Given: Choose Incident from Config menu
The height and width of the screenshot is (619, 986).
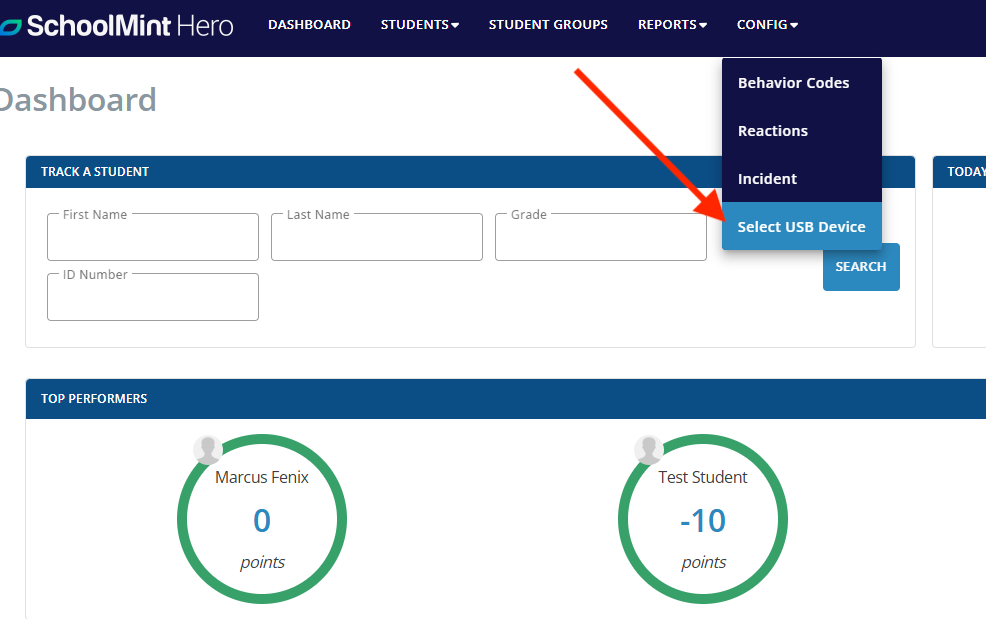Looking at the screenshot, I should click(802, 179).
